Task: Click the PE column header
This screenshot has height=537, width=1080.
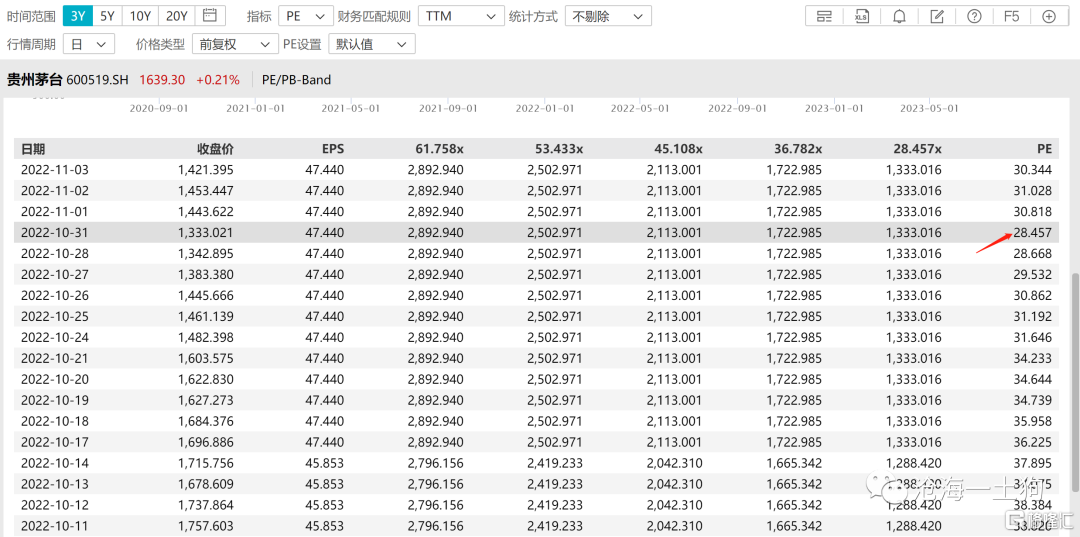Action: [1045, 149]
